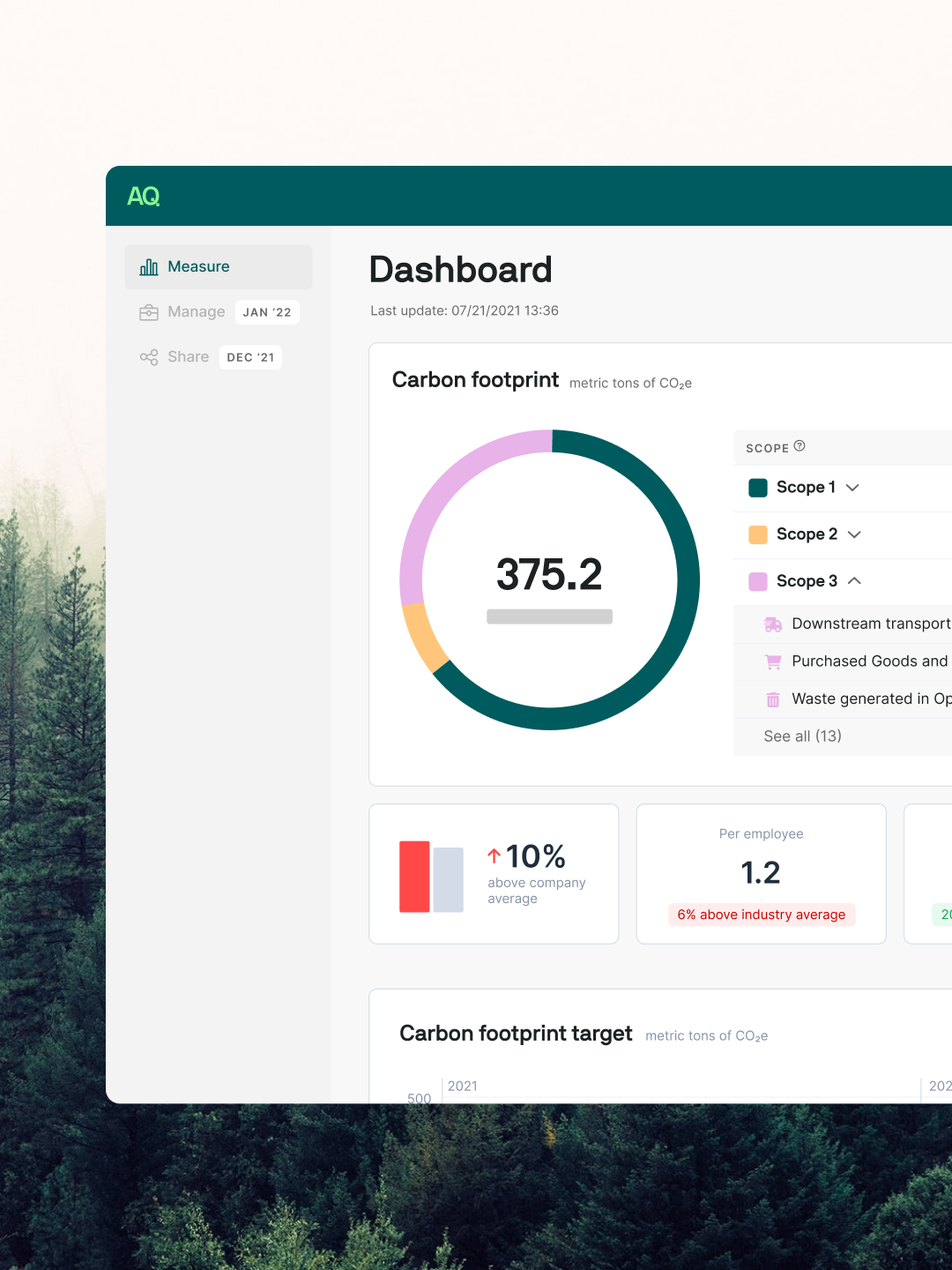The height and width of the screenshot is (1270, 952).
Task: Select the Scope 3 label
Action: [807, 581]
